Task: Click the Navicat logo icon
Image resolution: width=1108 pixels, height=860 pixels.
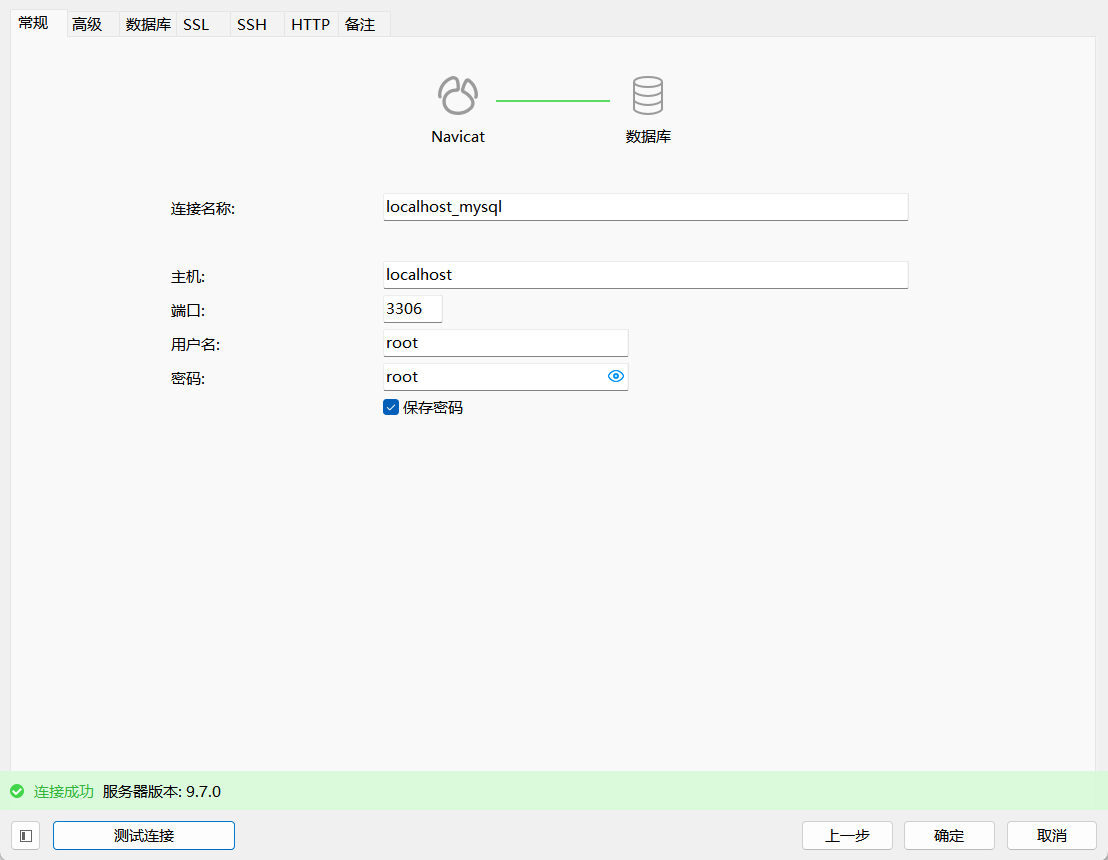Action: pos(458,95)
